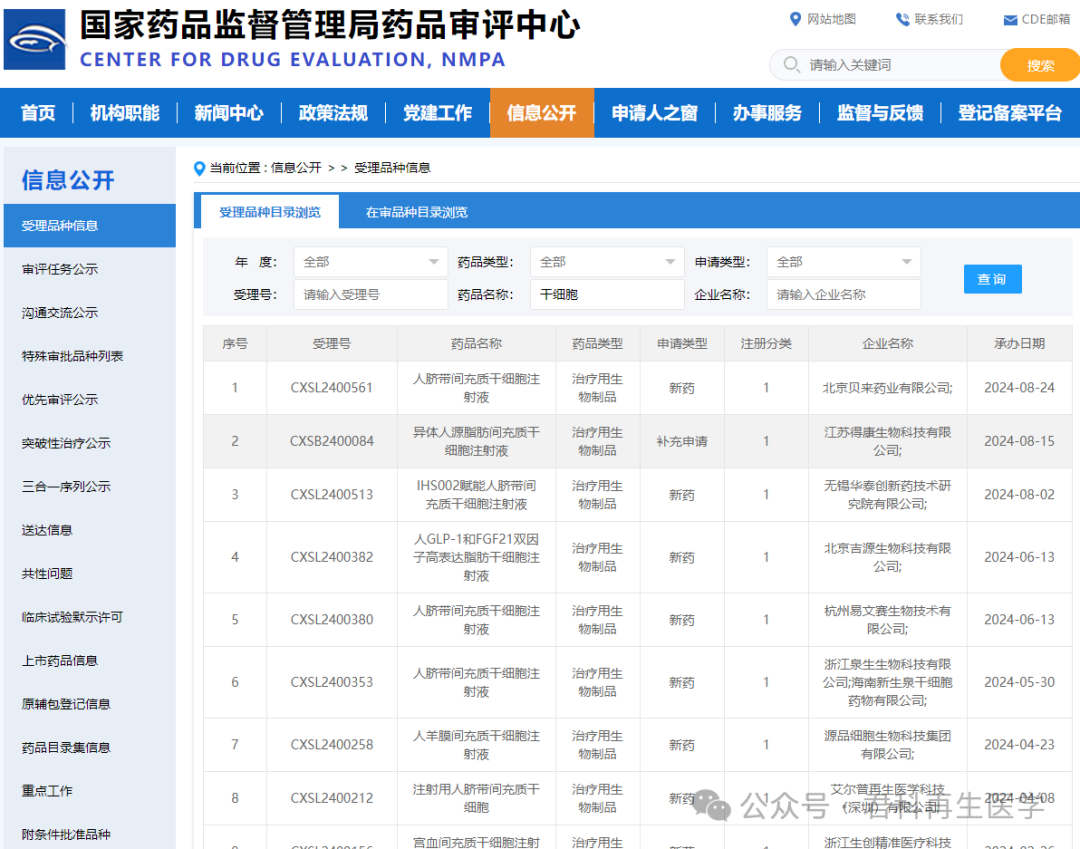Click the 药品名称 field containing 干细胞
Viewport: 1080px width, 849px height.
pyautogui.click(x=607, y=295)
